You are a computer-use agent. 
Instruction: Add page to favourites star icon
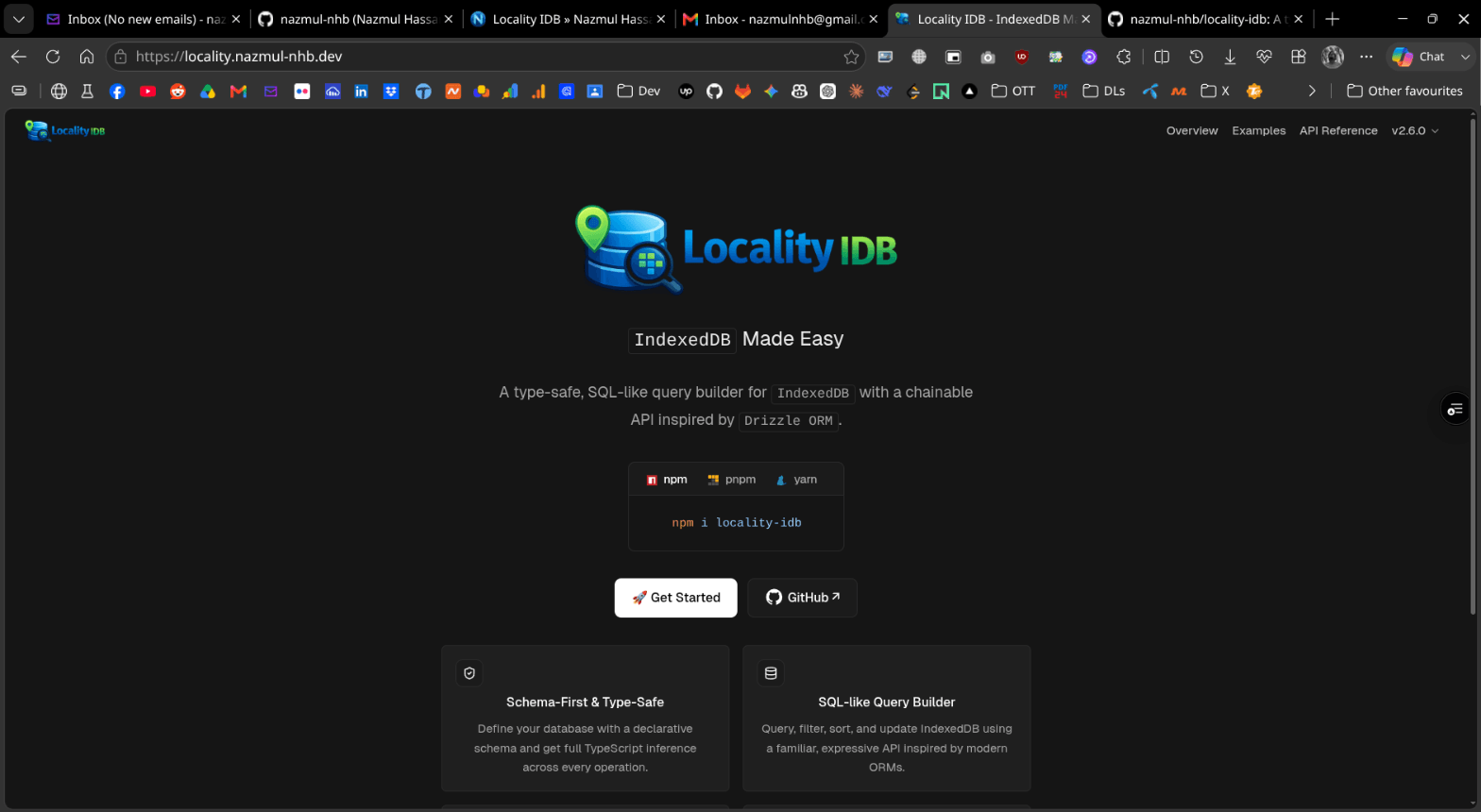coord(851,57)
